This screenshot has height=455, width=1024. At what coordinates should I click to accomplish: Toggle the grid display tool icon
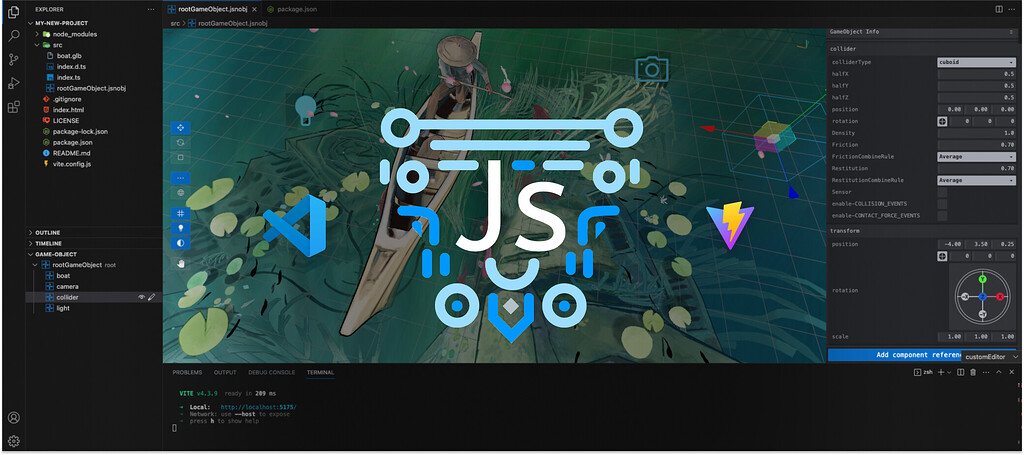pyautogui.click(x=180, y=213)
